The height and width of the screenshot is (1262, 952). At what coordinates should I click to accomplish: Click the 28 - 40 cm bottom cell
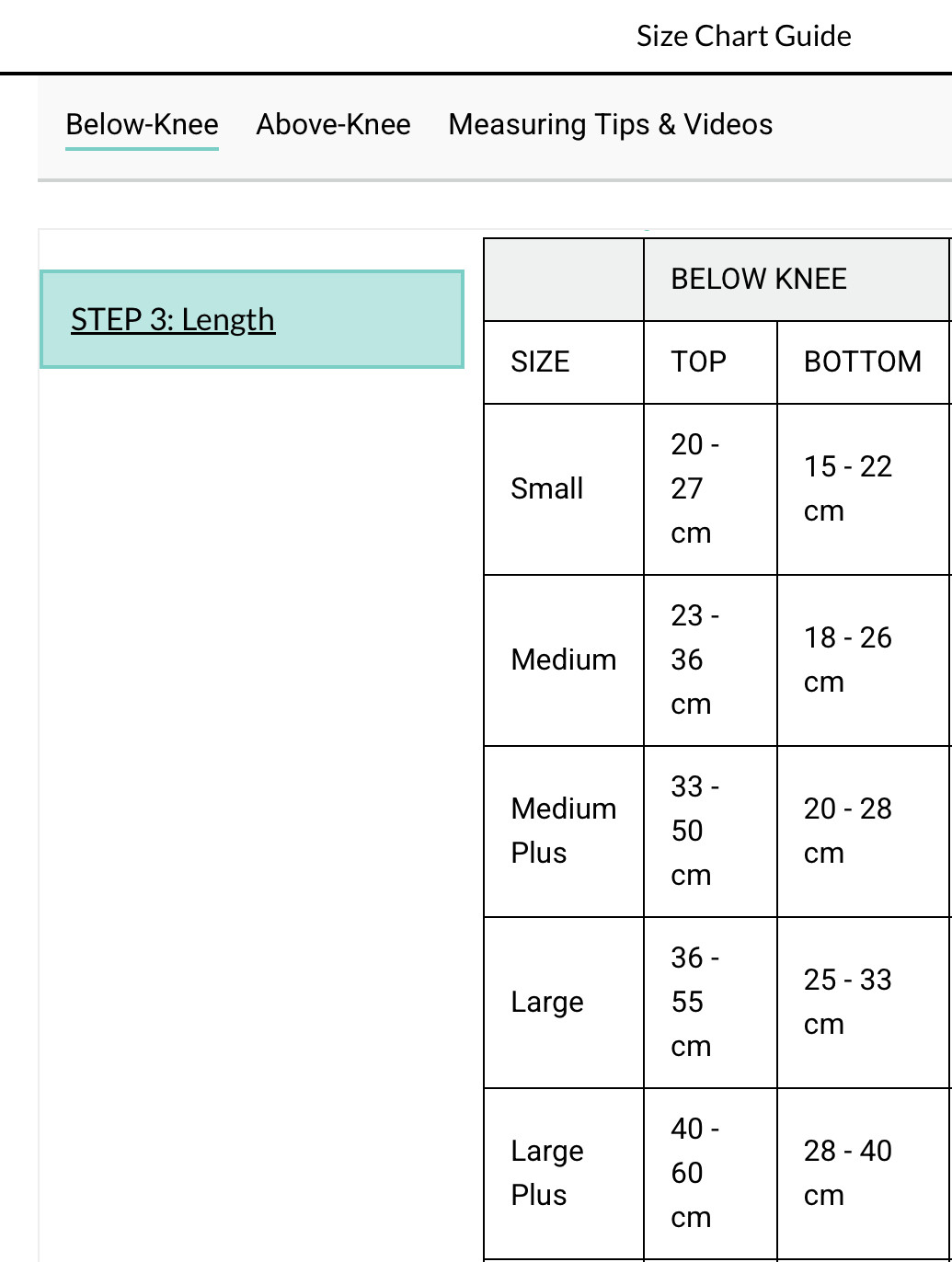pos(847,1173)
